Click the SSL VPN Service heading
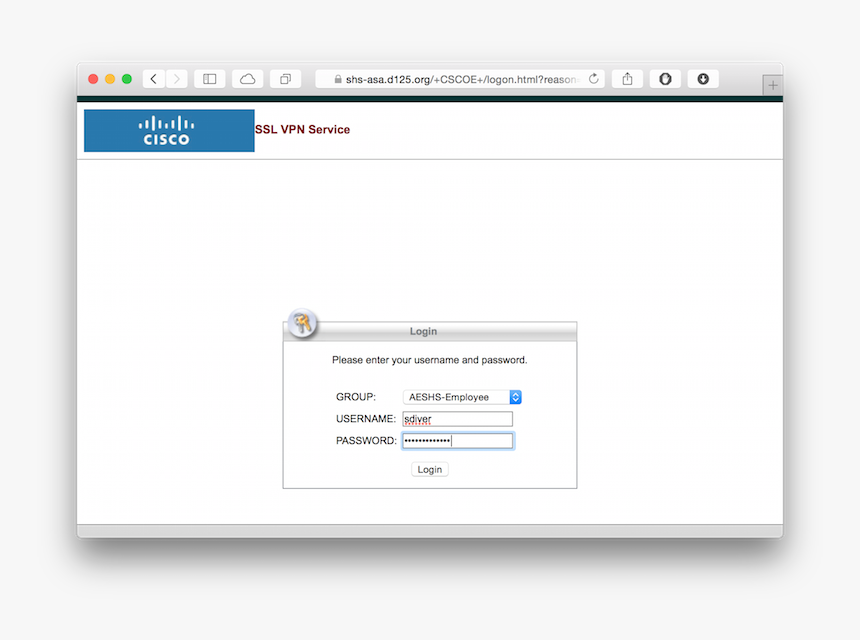The image size is (860, 640). [302, 129]
